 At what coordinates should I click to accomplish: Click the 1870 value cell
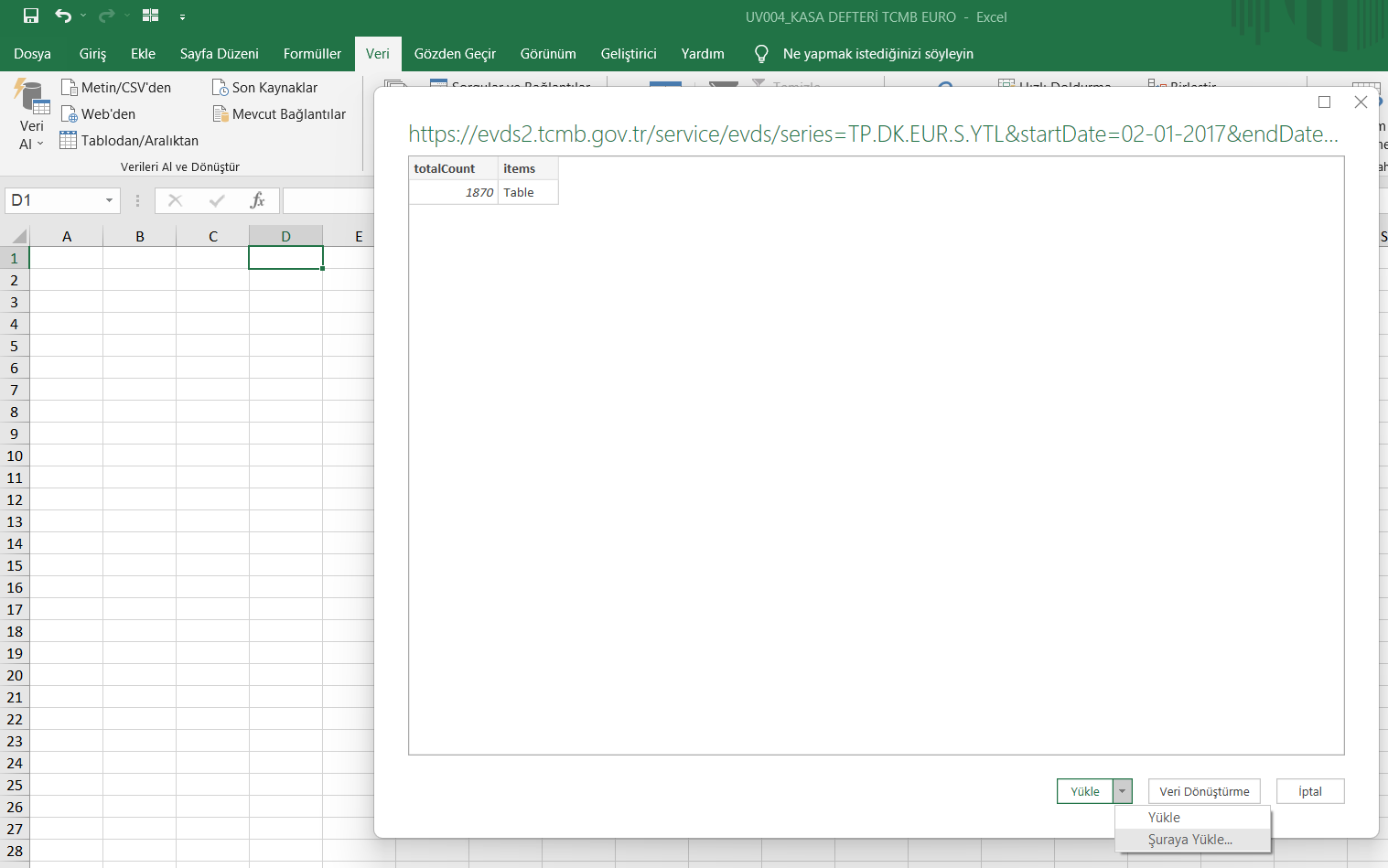pyautogui.click(x=454, y=192)
